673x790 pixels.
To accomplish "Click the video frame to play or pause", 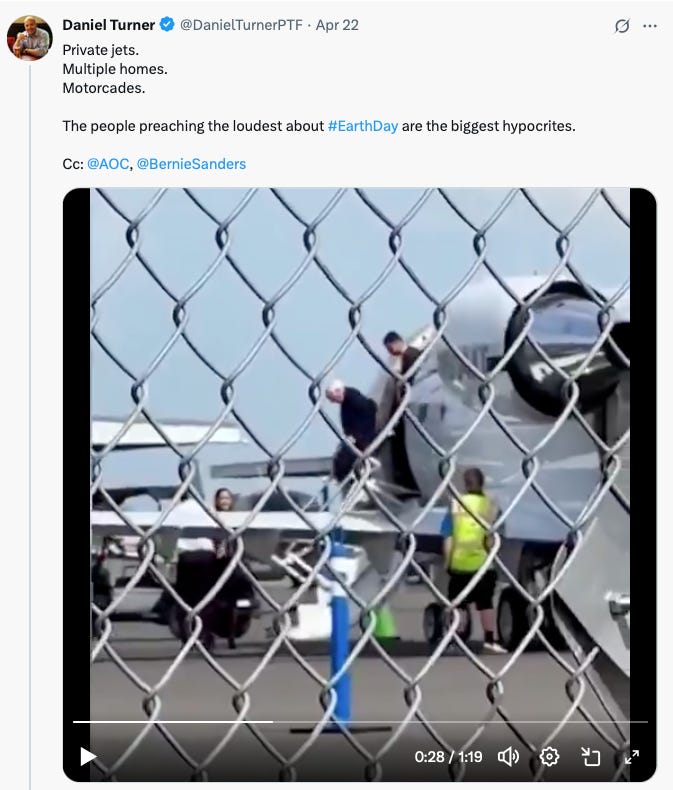I will click(360, 453).
